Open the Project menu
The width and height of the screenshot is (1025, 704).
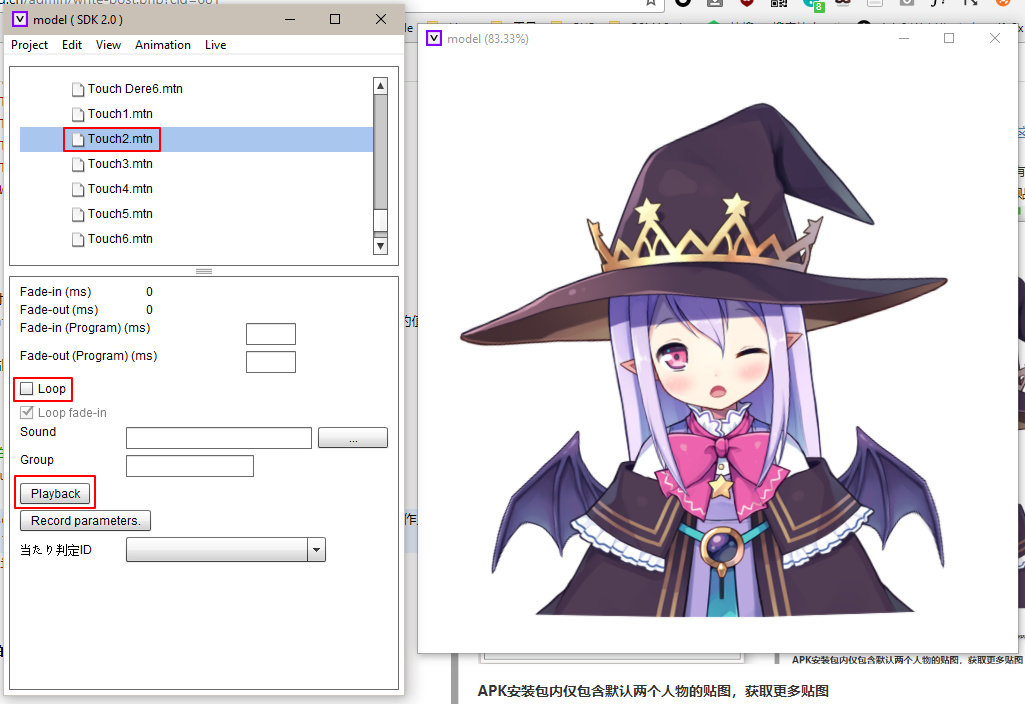[x=29, y=44]
